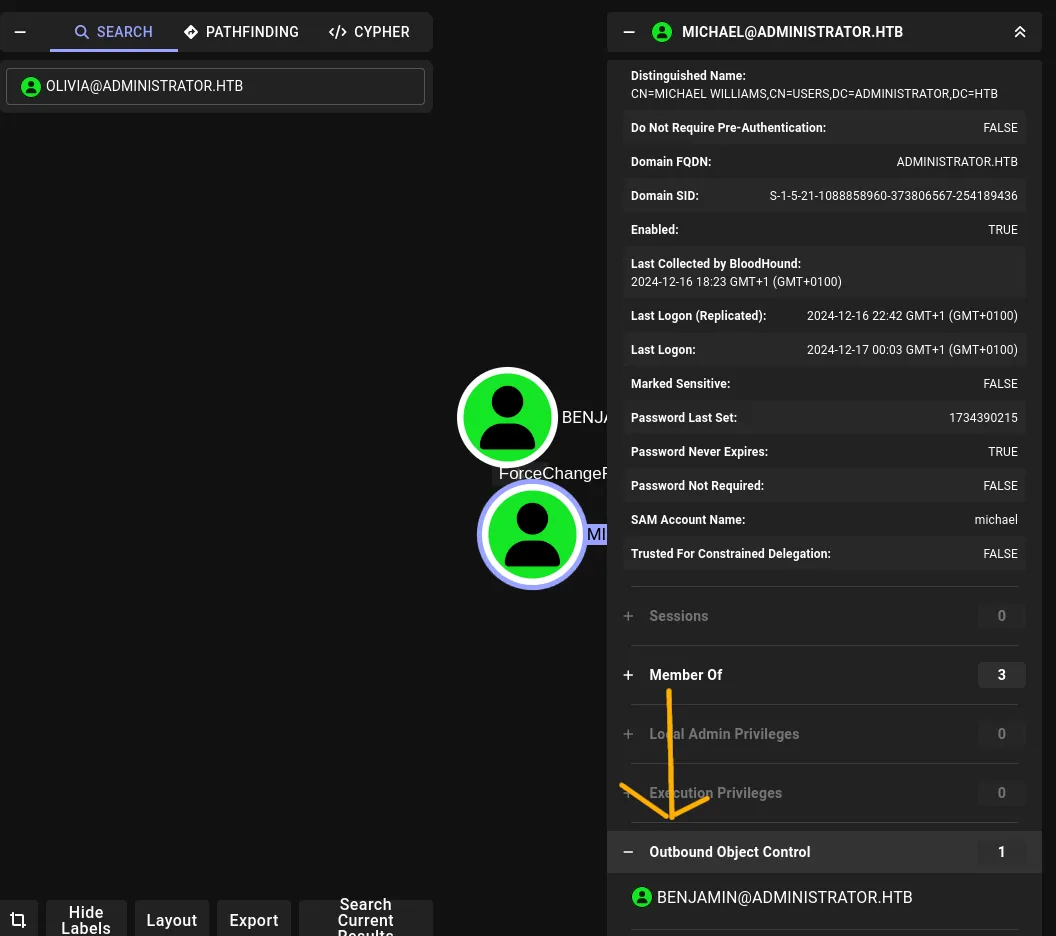Expand the Sessions section
Screen dimensions: 1056x936
coord(628,616)
